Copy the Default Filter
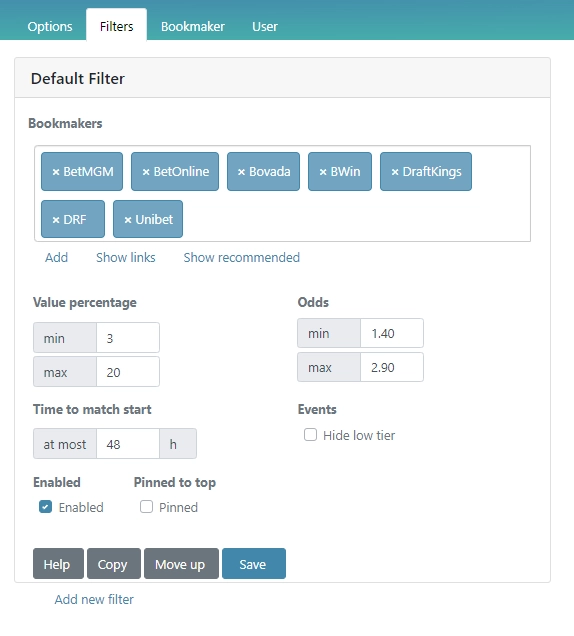The width and height of the screenshot is (574, 636). pyautogui.click(x=114, y=564)
